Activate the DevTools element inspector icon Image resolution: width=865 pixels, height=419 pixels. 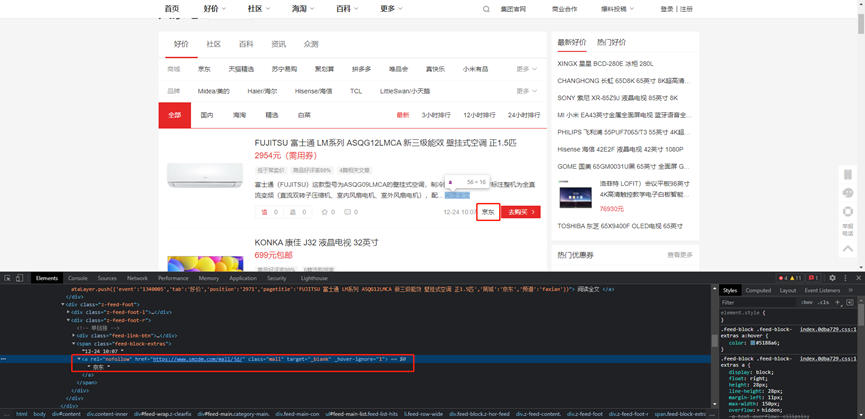(8, 278)
